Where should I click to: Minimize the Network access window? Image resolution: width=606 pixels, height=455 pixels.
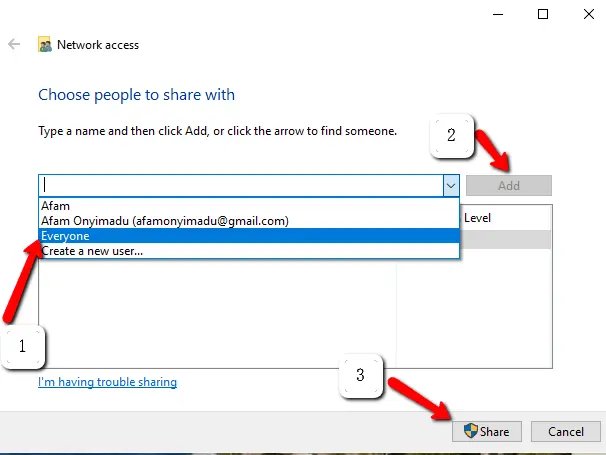[x=498, y=14]
